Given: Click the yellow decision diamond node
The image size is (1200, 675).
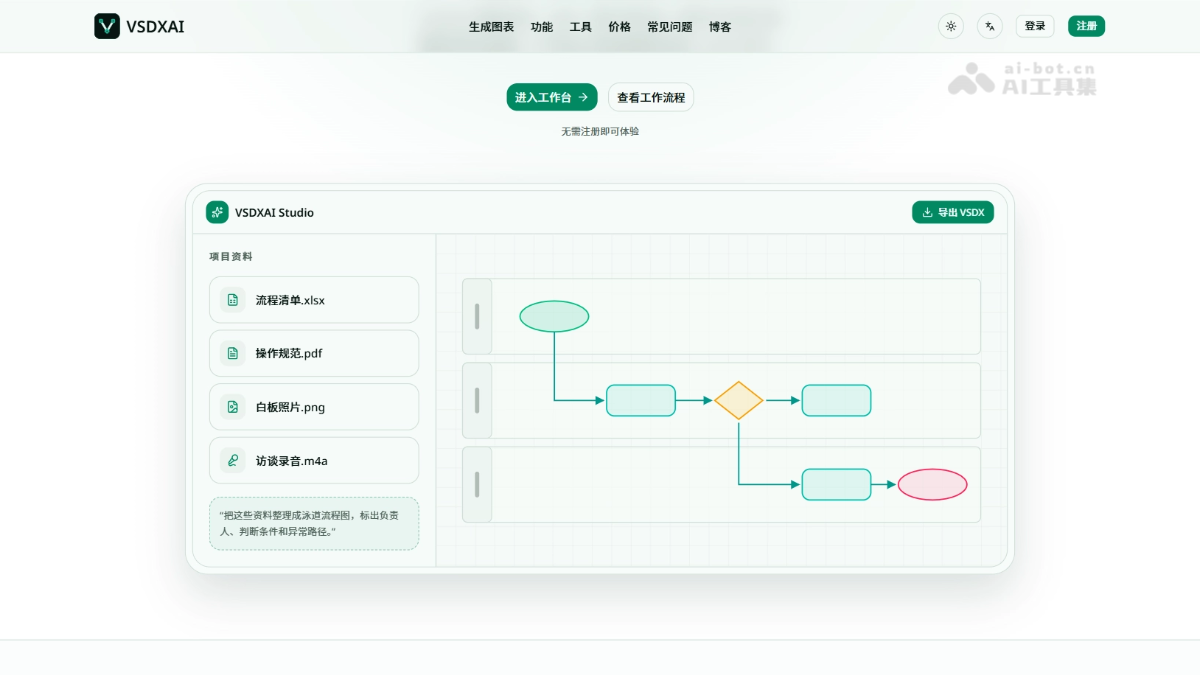Looking at the screenshot, I should tap(739, 400).
